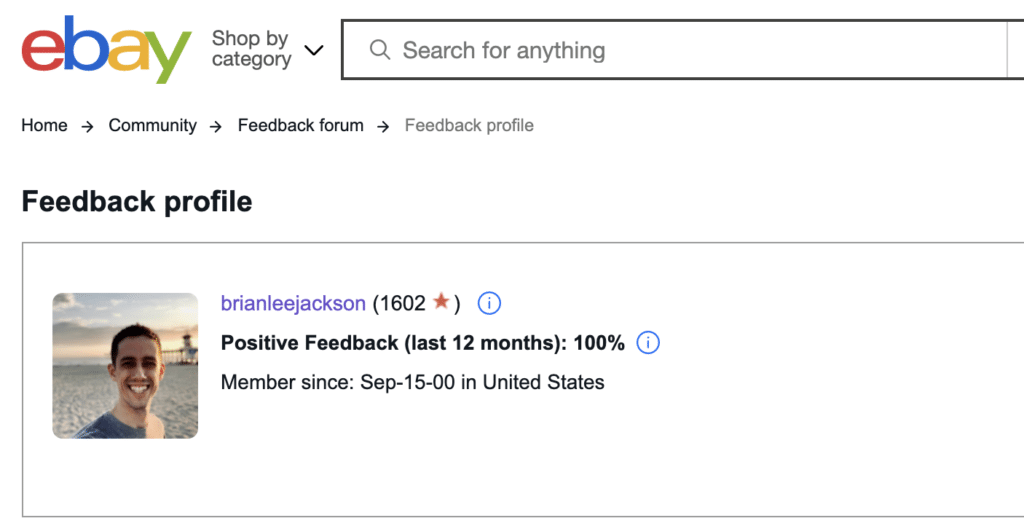The width and height of the screenshot is (1024, 529).
Task: Open the brianleejackson username link
Action: point(293,303)
